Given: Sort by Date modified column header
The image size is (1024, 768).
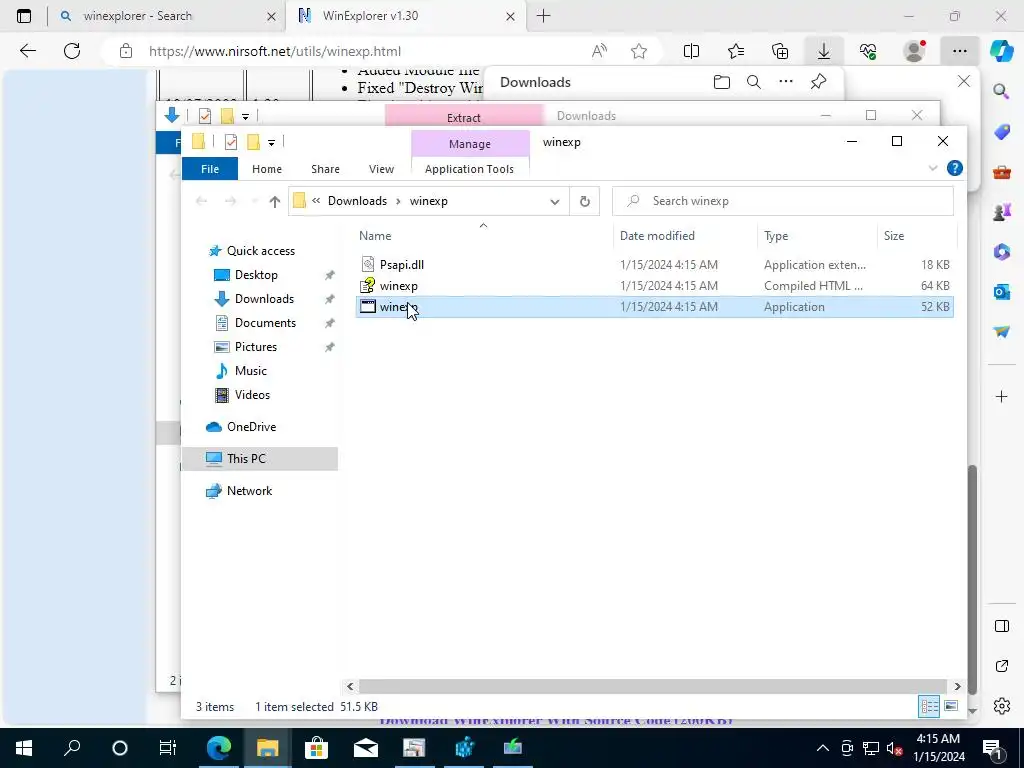Looking at the screenshot, I should [x=657, y=236].
